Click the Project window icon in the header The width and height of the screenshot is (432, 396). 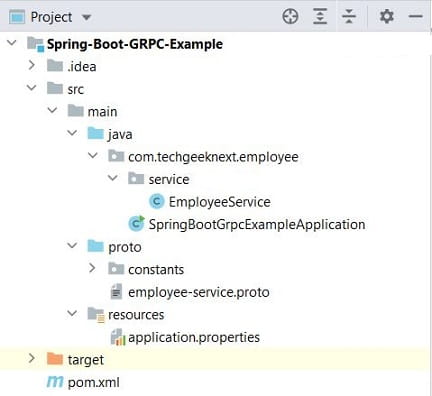(17, 17)
